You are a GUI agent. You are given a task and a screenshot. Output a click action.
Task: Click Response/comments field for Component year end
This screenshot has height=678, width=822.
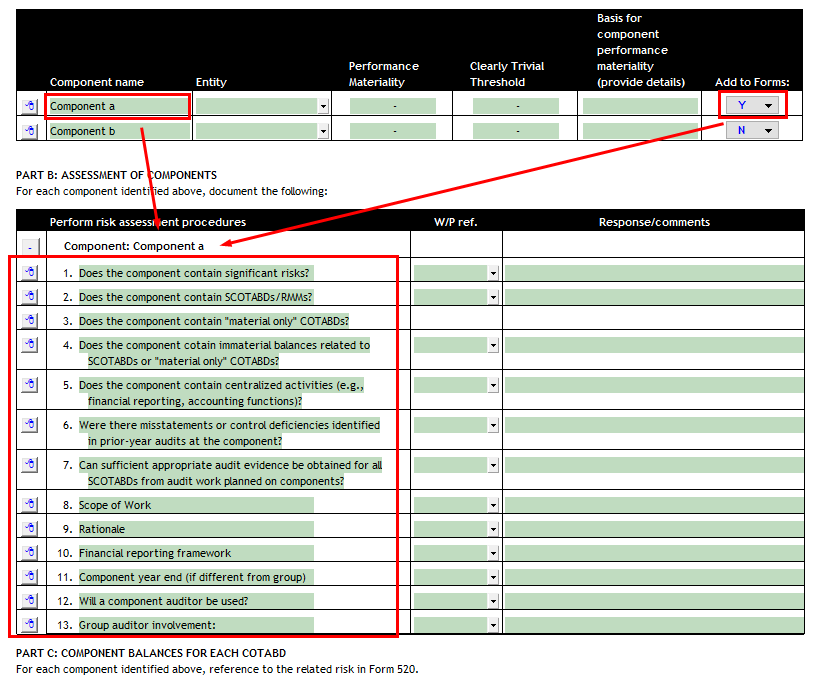(x=654, y=577)
